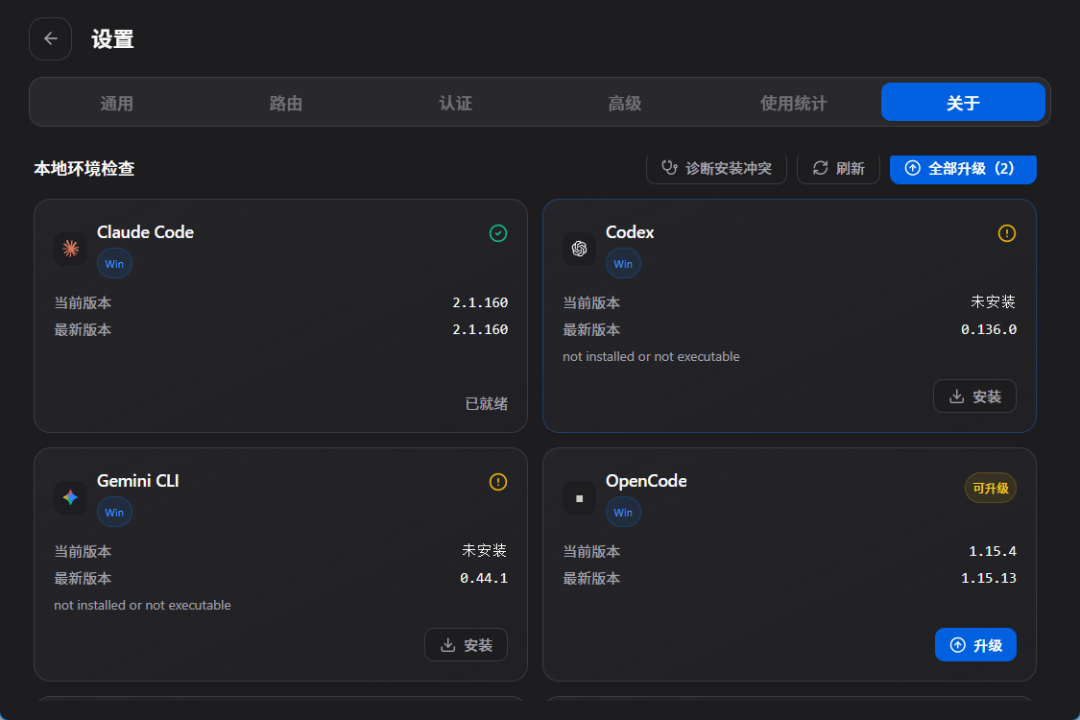
Task: Click the Codex card title
Action: [630, 232]
